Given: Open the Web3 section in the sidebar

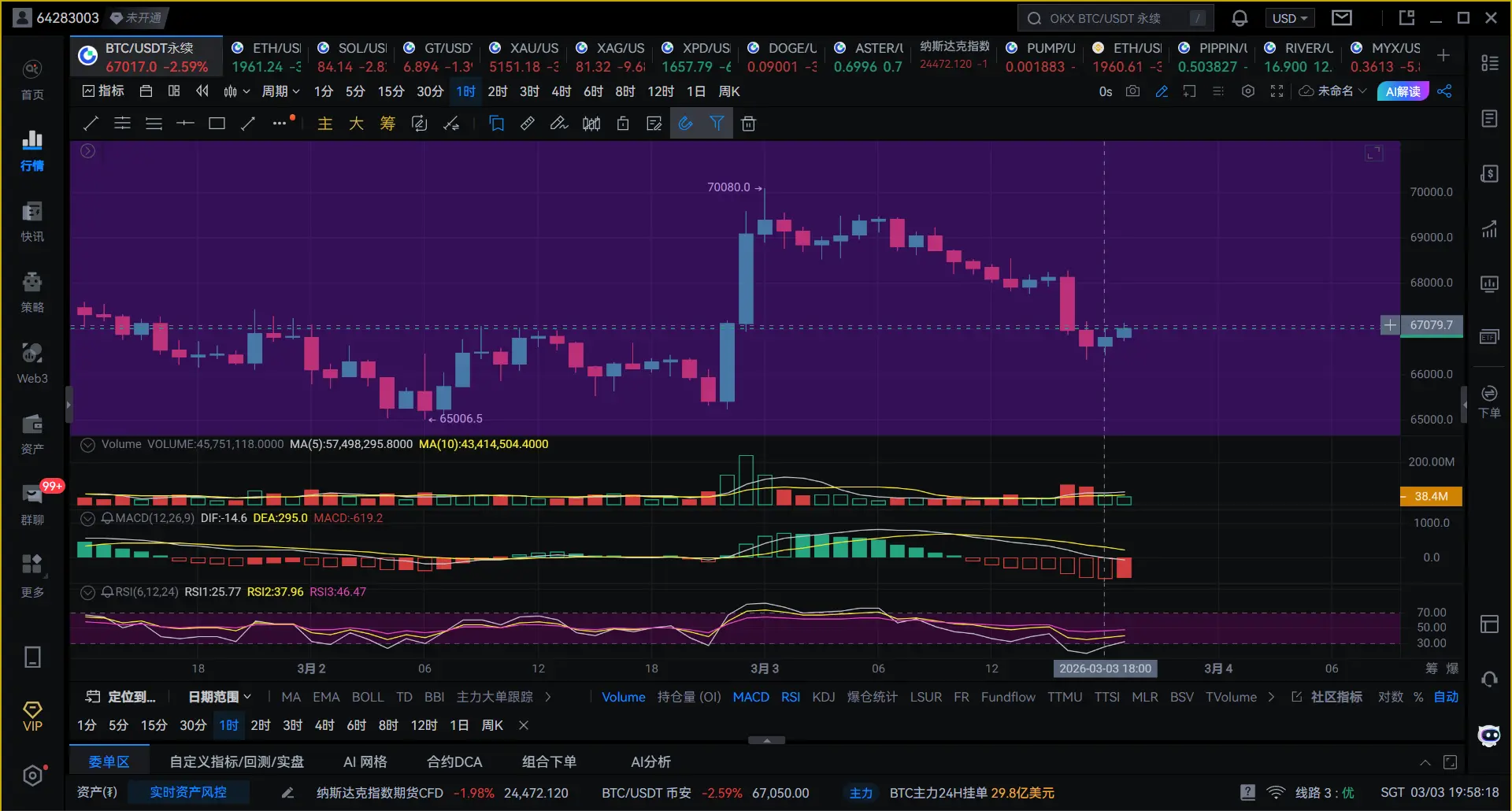Looking at the screenshot, I should pyautogui.click(x=32, y=363).
